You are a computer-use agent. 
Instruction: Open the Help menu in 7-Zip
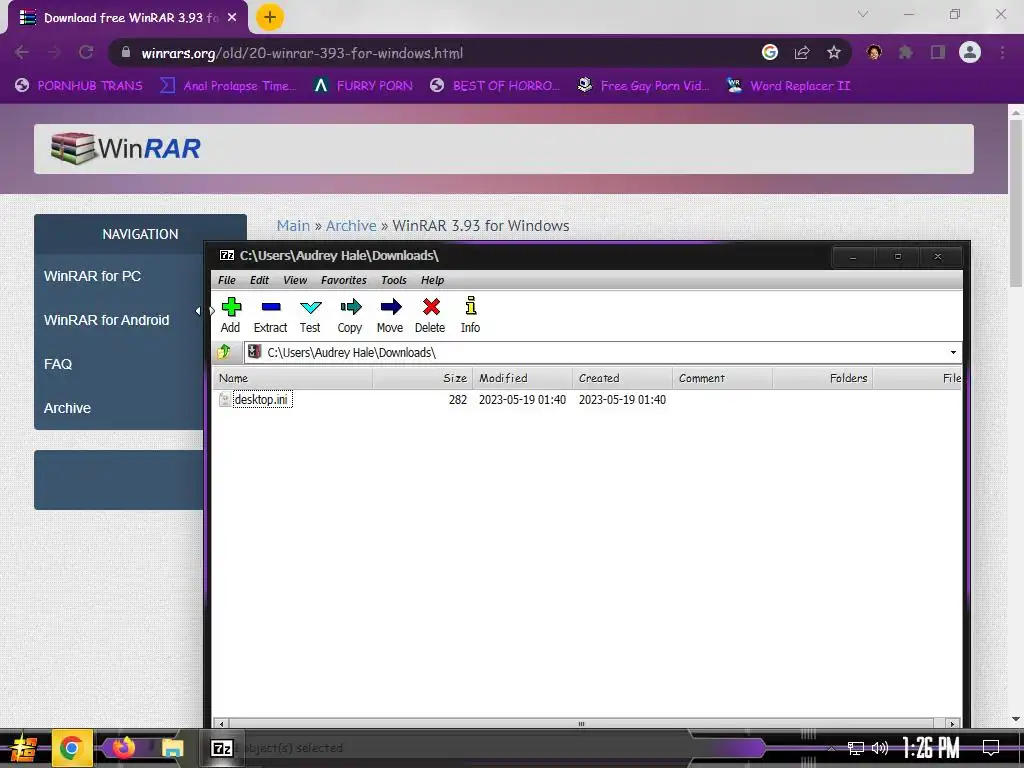(x=432, y=280)
